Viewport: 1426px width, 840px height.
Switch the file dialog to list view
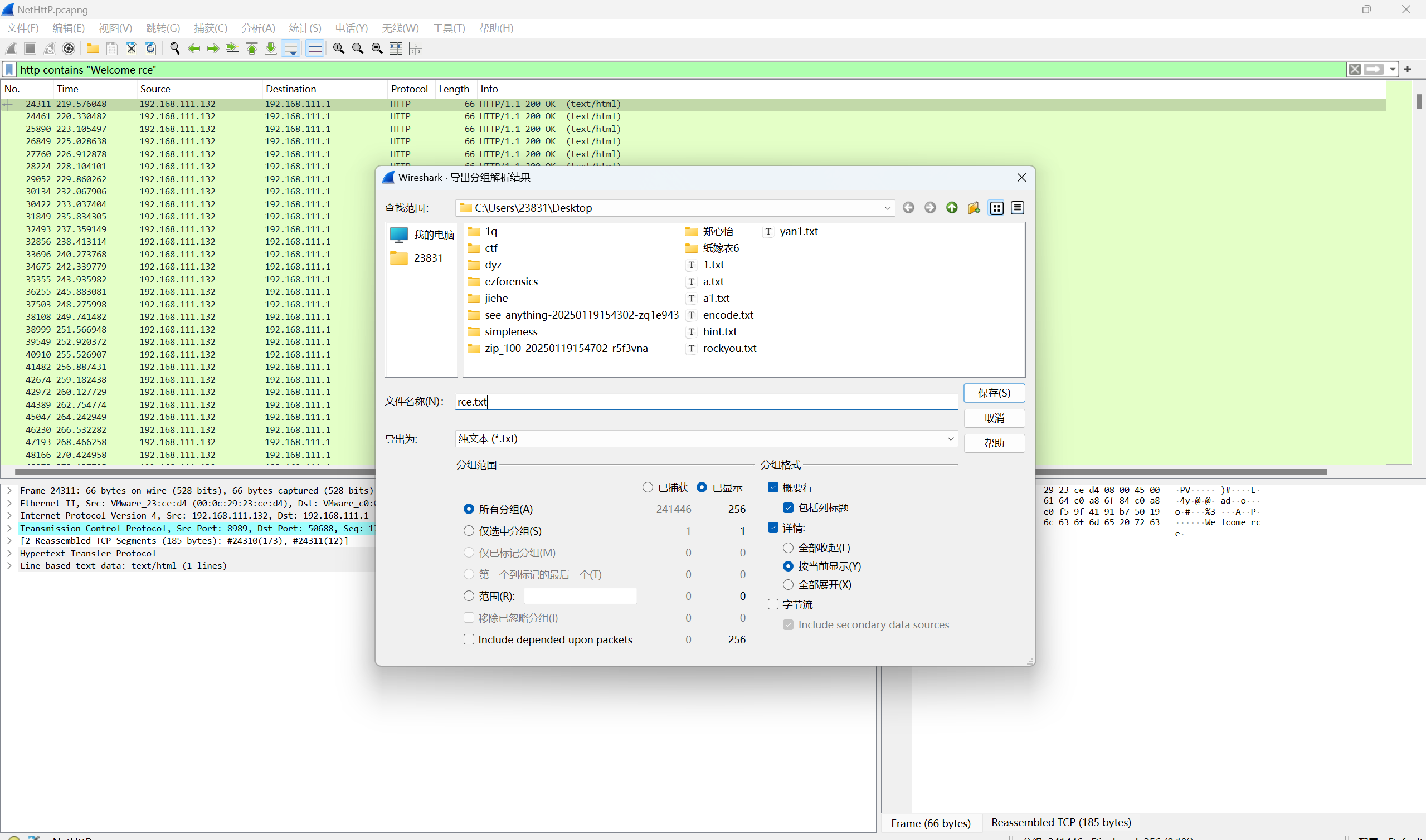point(996,208)
